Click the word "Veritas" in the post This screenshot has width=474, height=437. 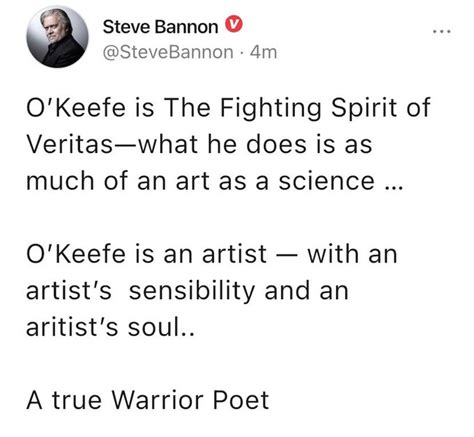pos(70,145)
